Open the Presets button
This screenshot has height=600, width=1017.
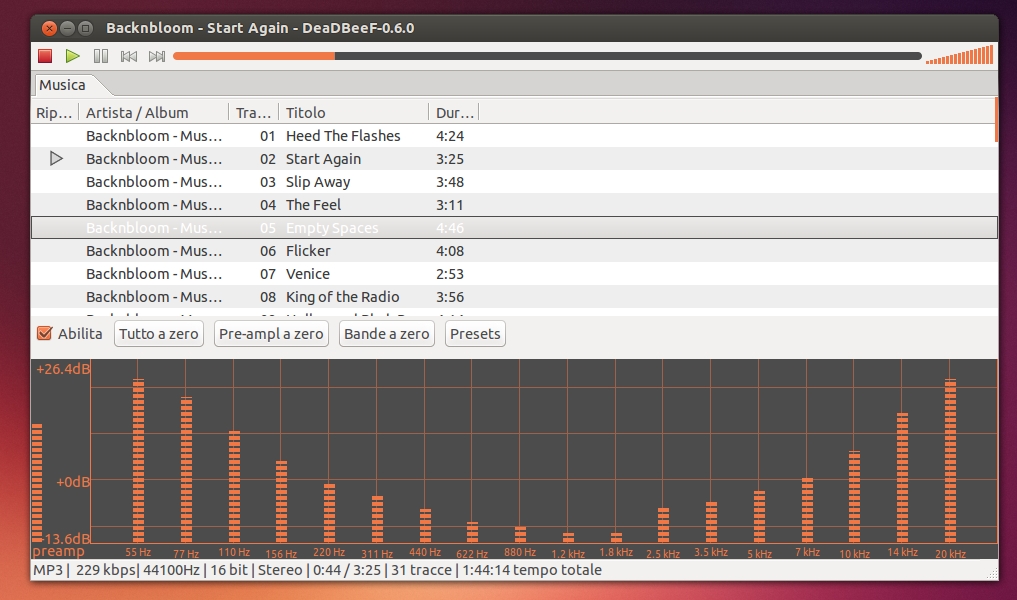tap(475, 334)
